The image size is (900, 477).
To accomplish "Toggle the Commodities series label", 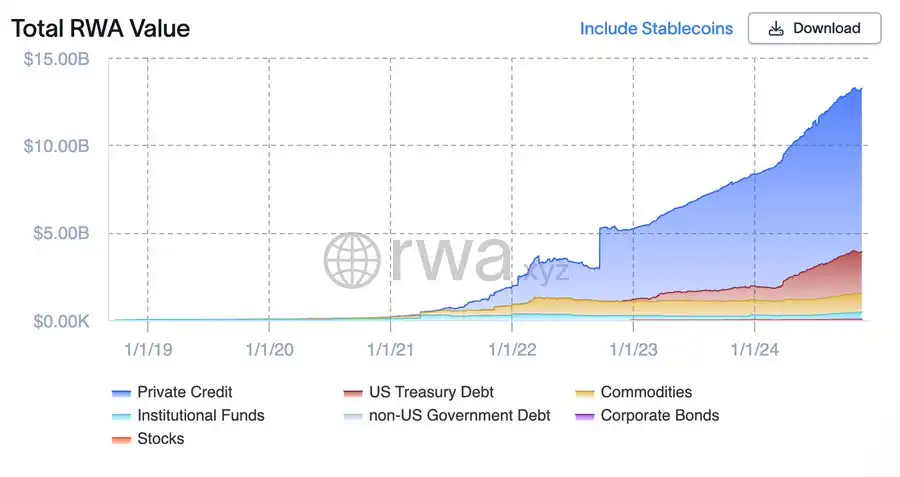I will (x=646, y=392).
